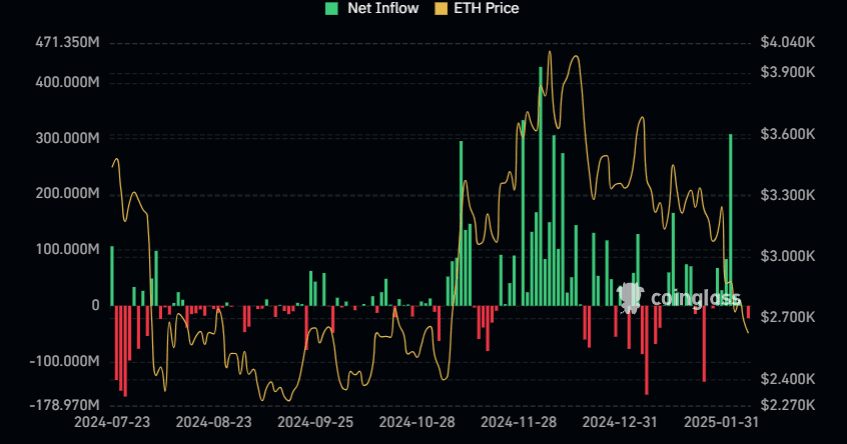Click the tall green inflow bar near 2025-01-31

[731, 220]
